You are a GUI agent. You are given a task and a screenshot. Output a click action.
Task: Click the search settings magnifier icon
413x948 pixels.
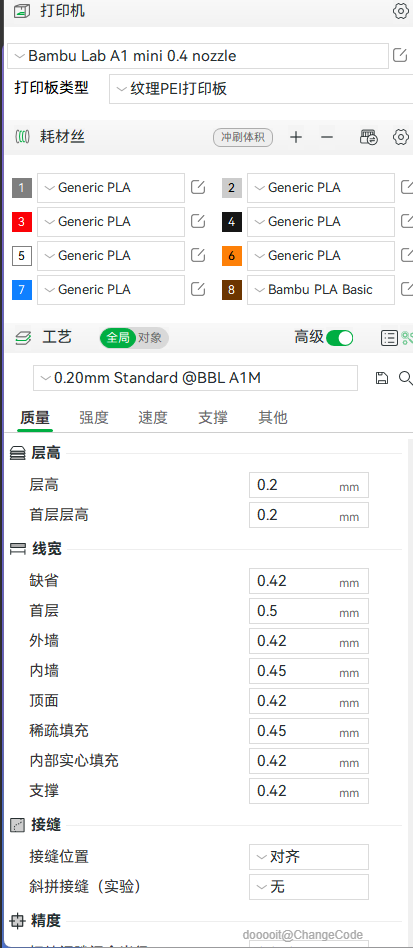click(x=406, y=378)
